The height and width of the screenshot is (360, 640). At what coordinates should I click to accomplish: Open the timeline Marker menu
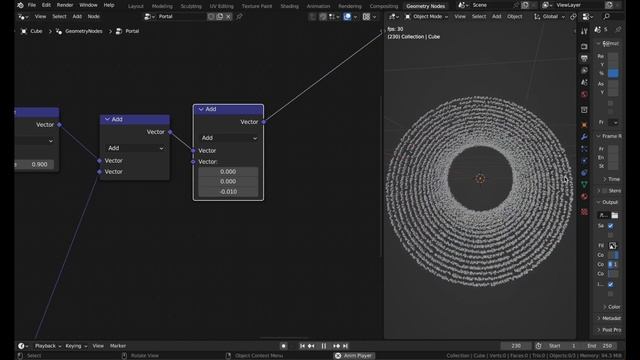point(118,346)
